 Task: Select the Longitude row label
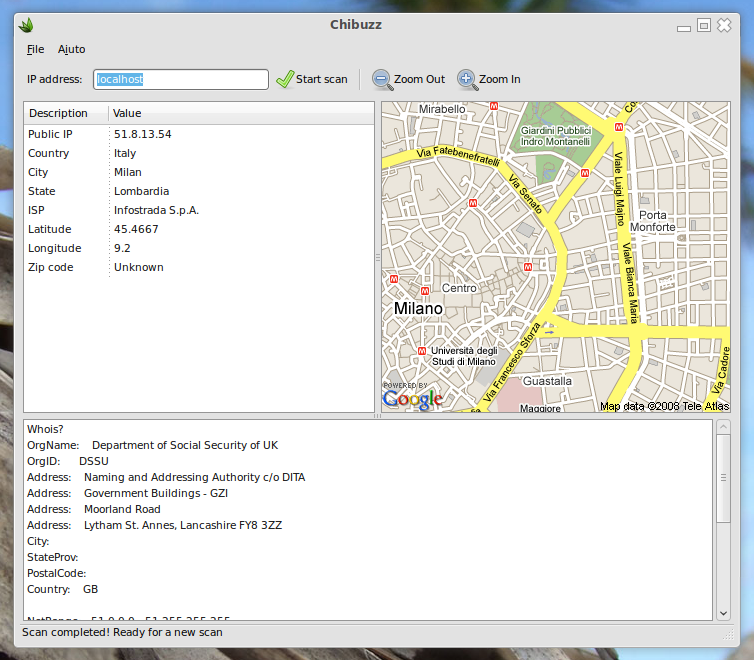(x=55, y=249)
